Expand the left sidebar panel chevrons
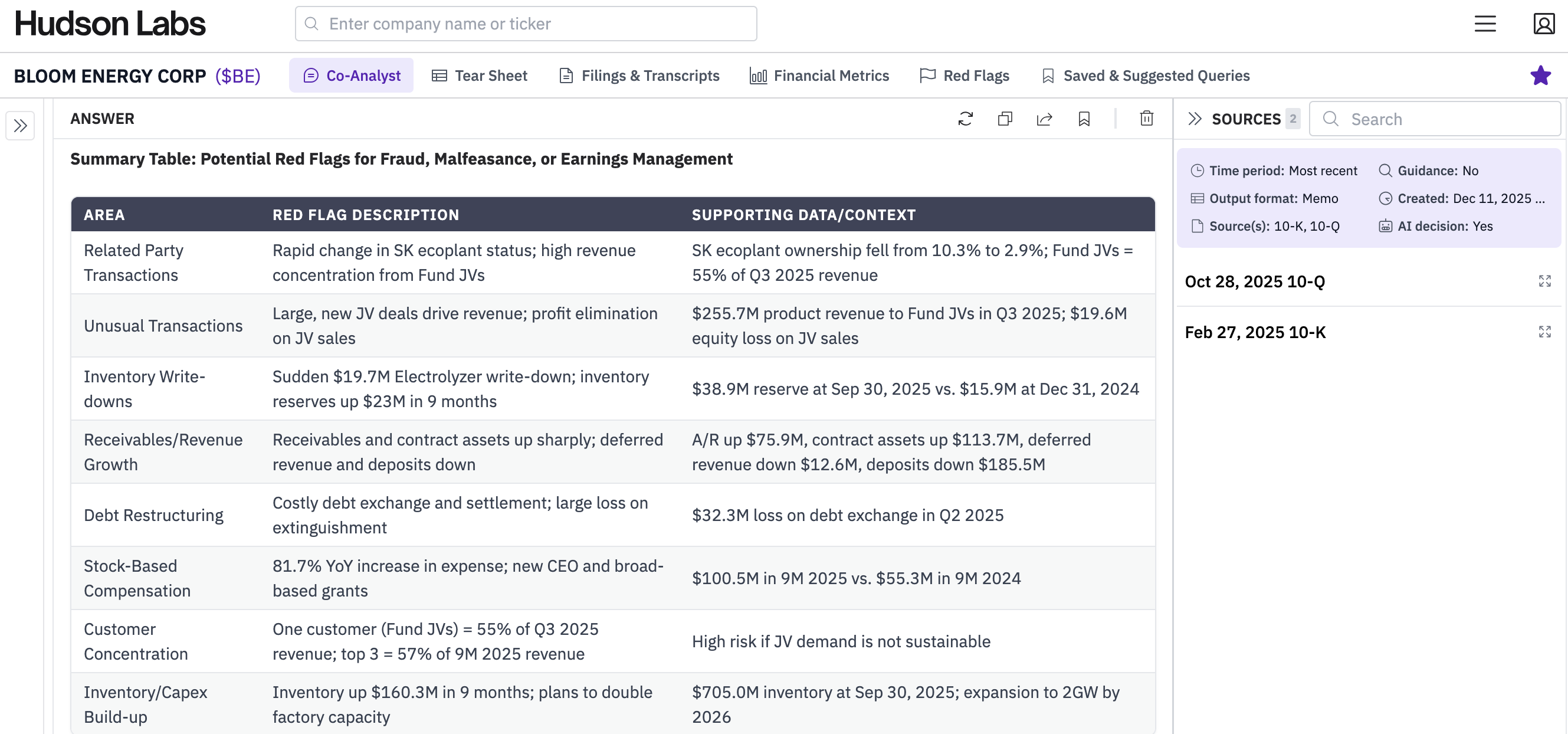The width and height of the screenshot is (1568, 734). [20, 126]
